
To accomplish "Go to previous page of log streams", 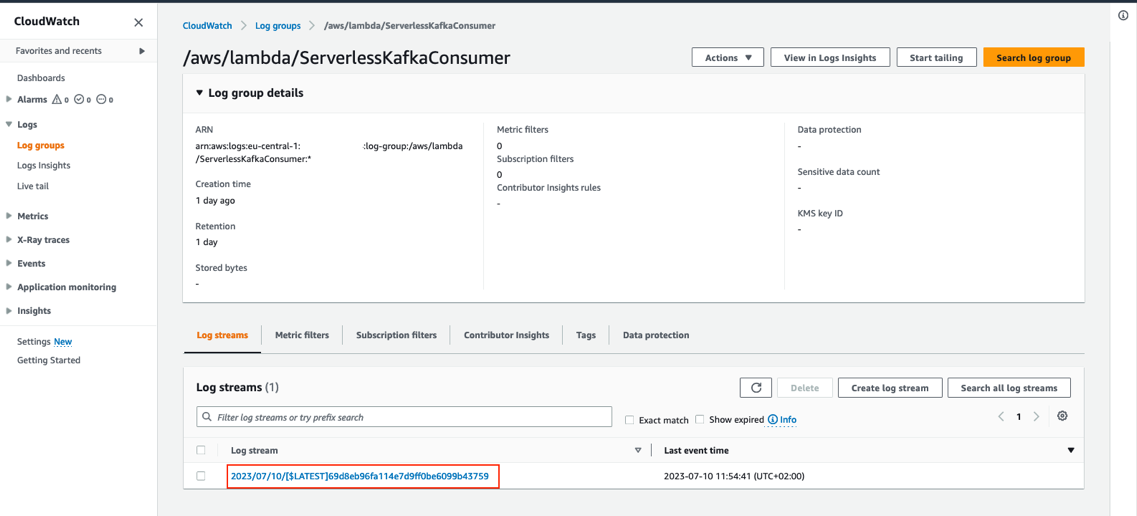I will click(1001, 417).
